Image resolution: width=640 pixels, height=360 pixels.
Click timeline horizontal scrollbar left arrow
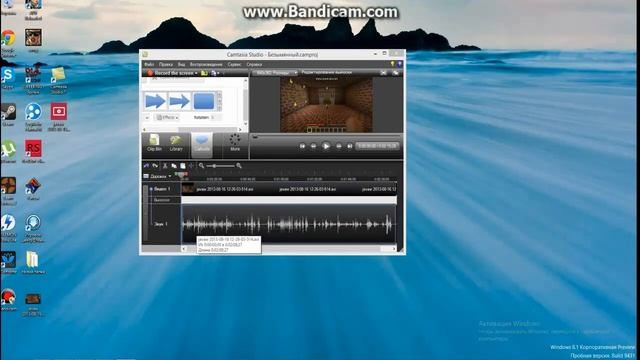[x=184, y=249]
